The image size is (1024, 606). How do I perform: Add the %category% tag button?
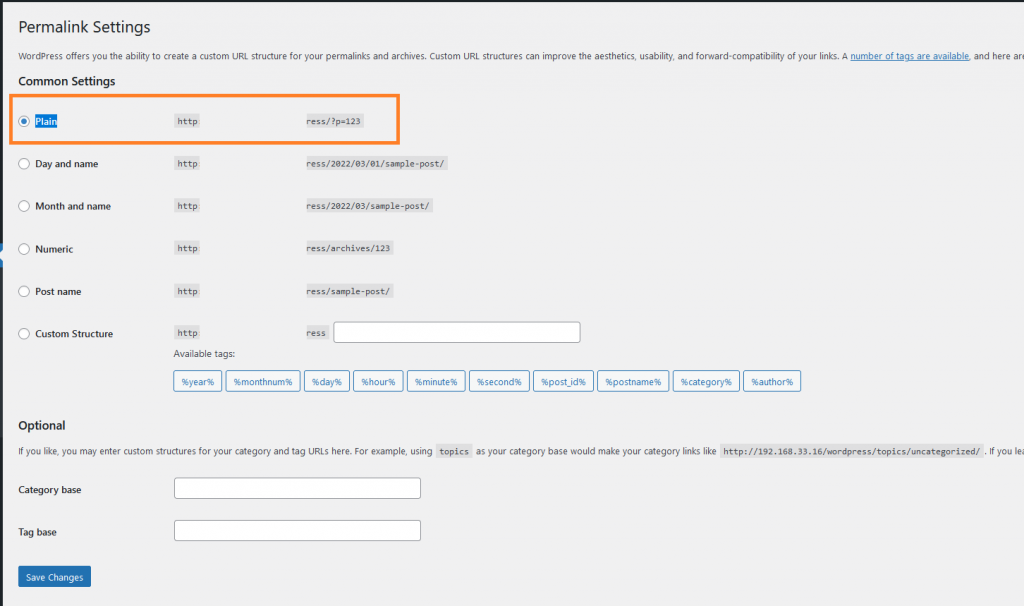[x=706, y=381]
